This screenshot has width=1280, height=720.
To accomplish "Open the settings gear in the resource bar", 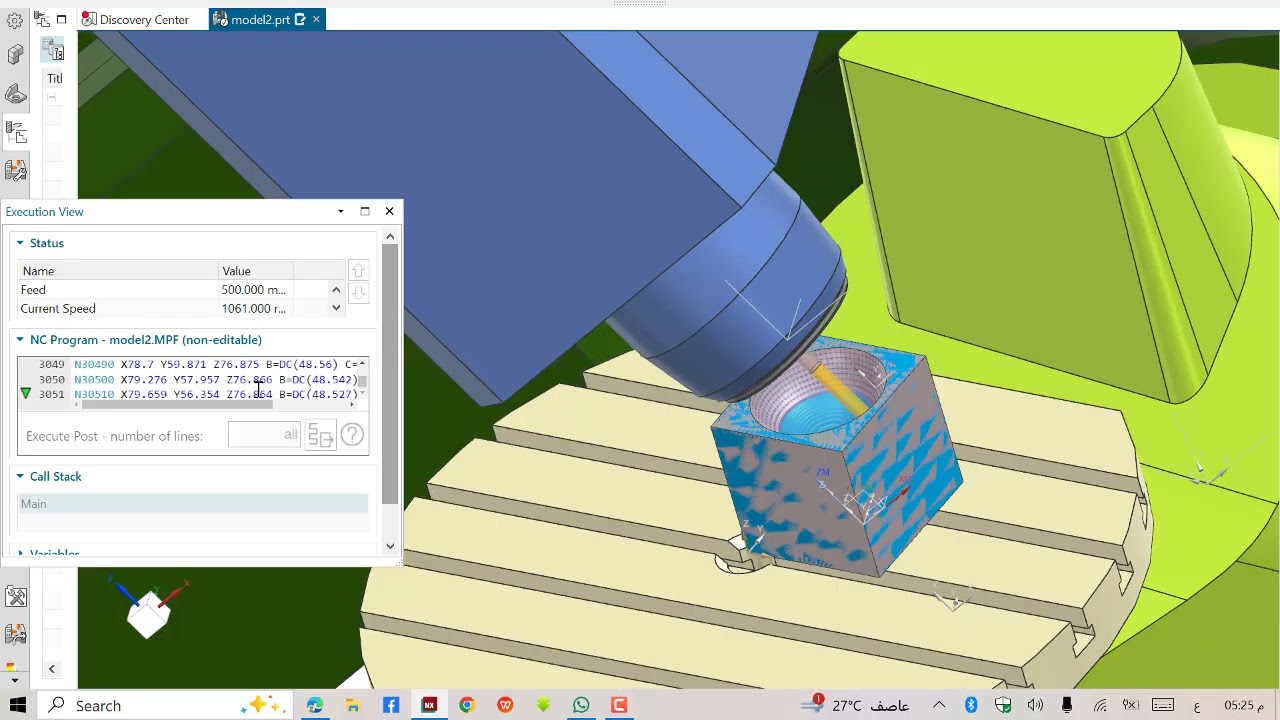I will pyautogui.click(x=15, y=20).
